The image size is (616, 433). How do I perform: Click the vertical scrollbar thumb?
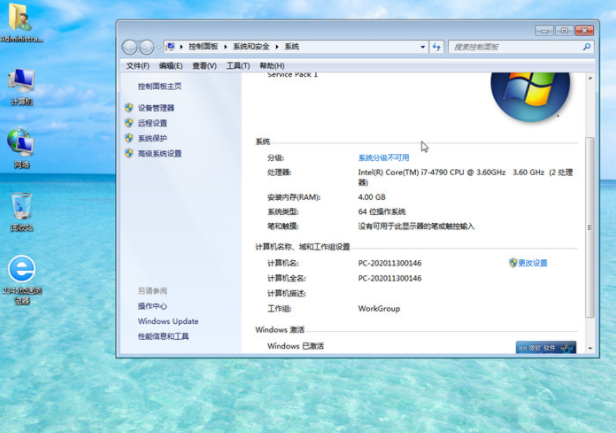[590, 227]
